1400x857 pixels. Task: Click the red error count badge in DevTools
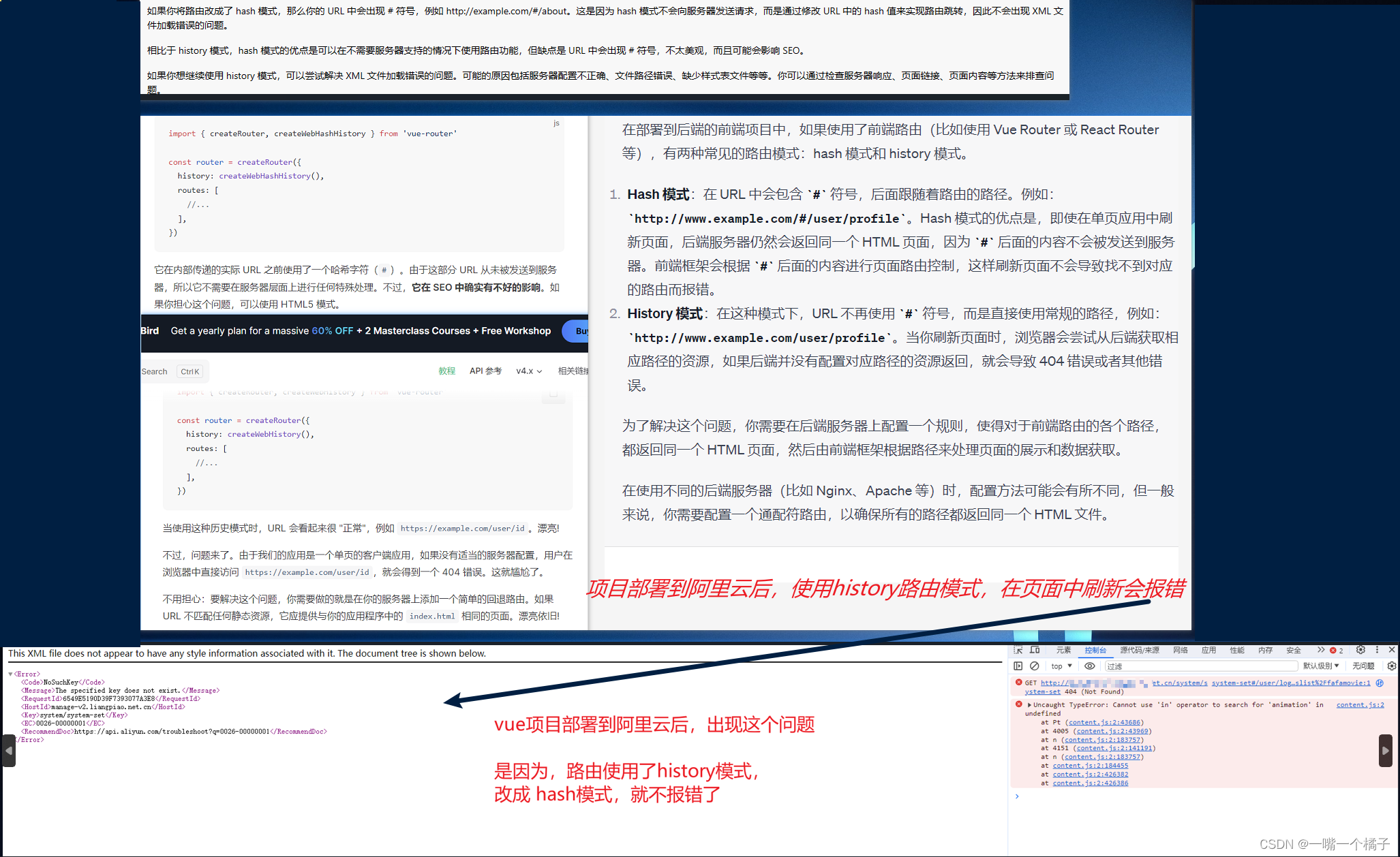point(1335,651)
